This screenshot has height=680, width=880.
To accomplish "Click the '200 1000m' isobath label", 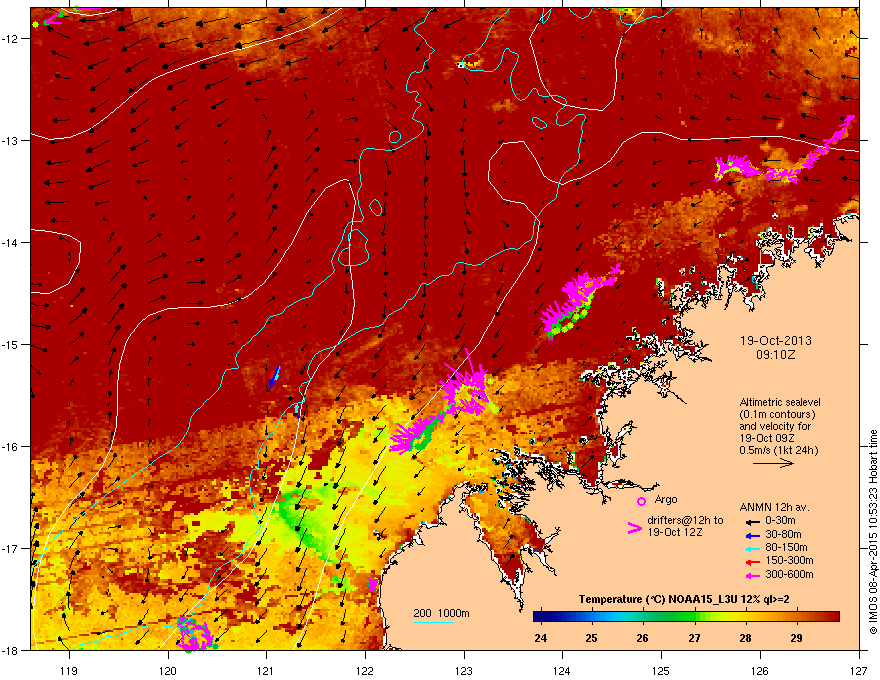I will pyautogui.click(x=441, y=613).
